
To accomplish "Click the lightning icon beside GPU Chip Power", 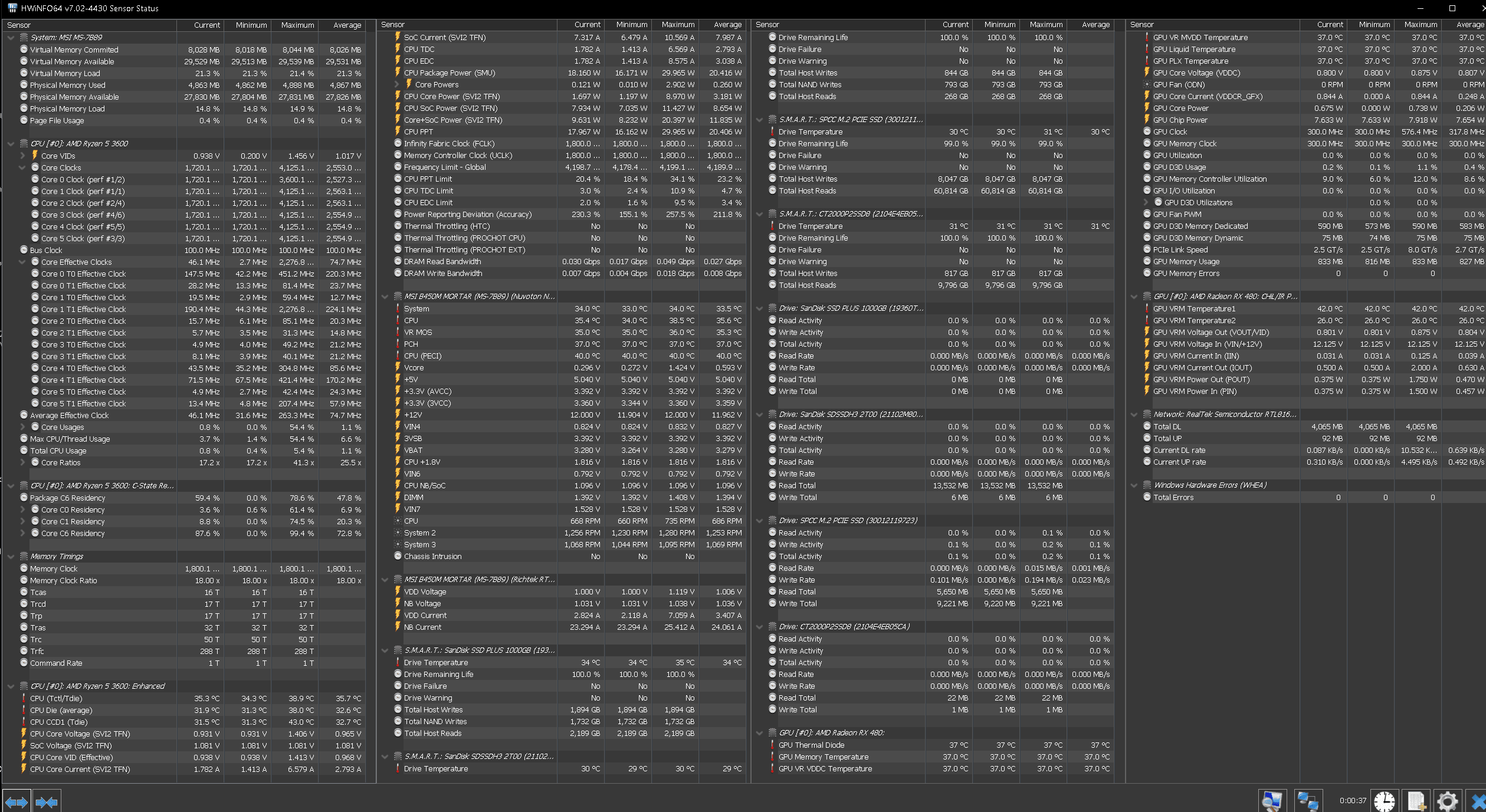I will coord(1147,120).
